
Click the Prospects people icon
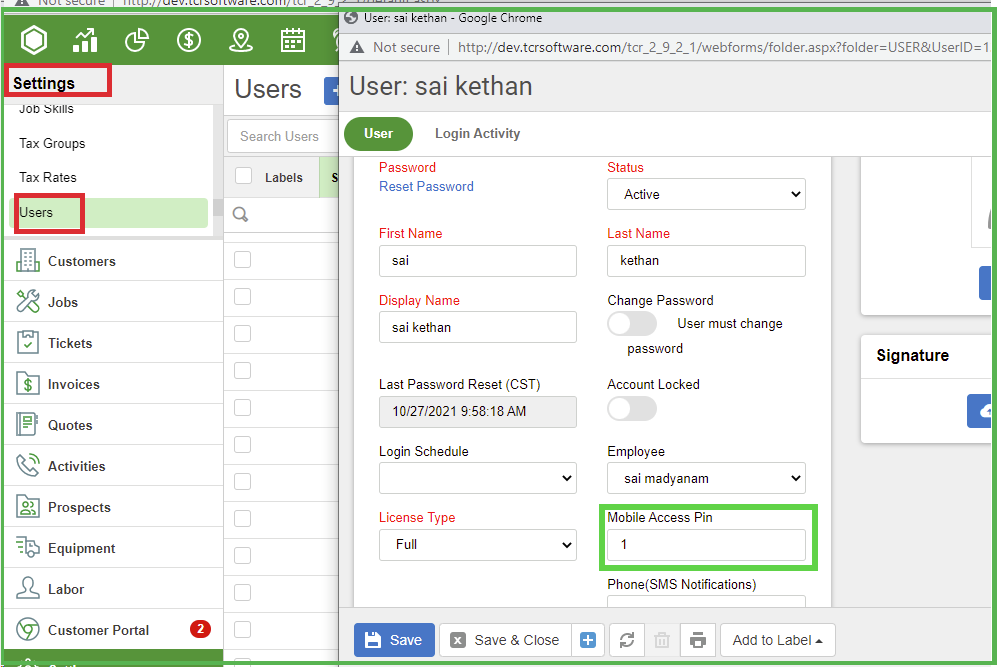click(x=28, y=506)
